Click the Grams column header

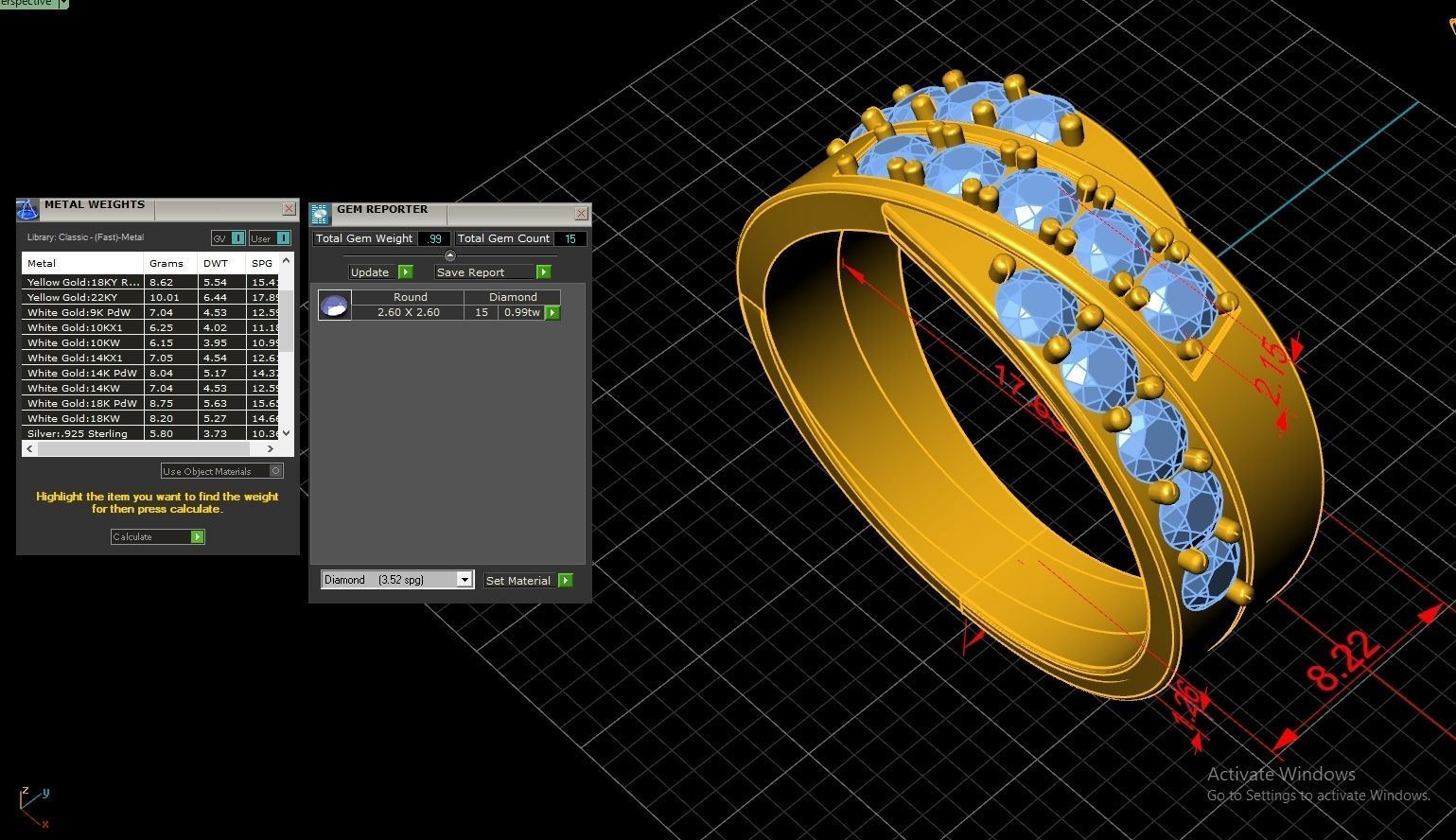coord(170,263)
